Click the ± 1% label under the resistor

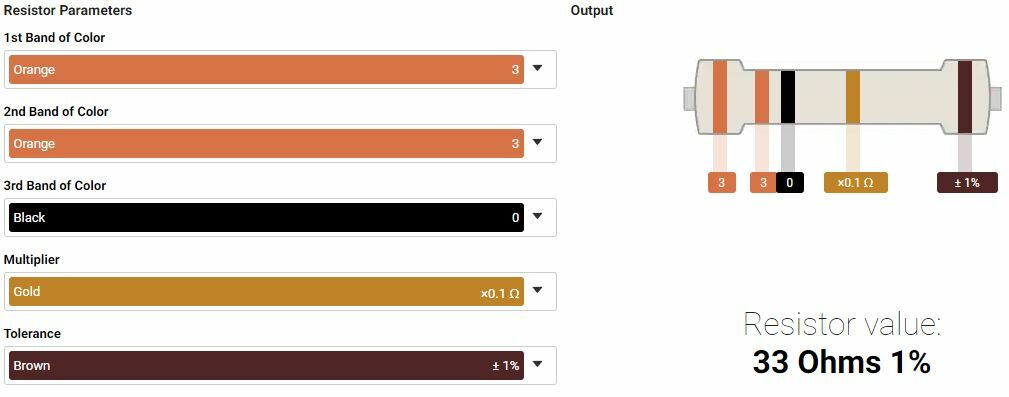pos(967,183)
